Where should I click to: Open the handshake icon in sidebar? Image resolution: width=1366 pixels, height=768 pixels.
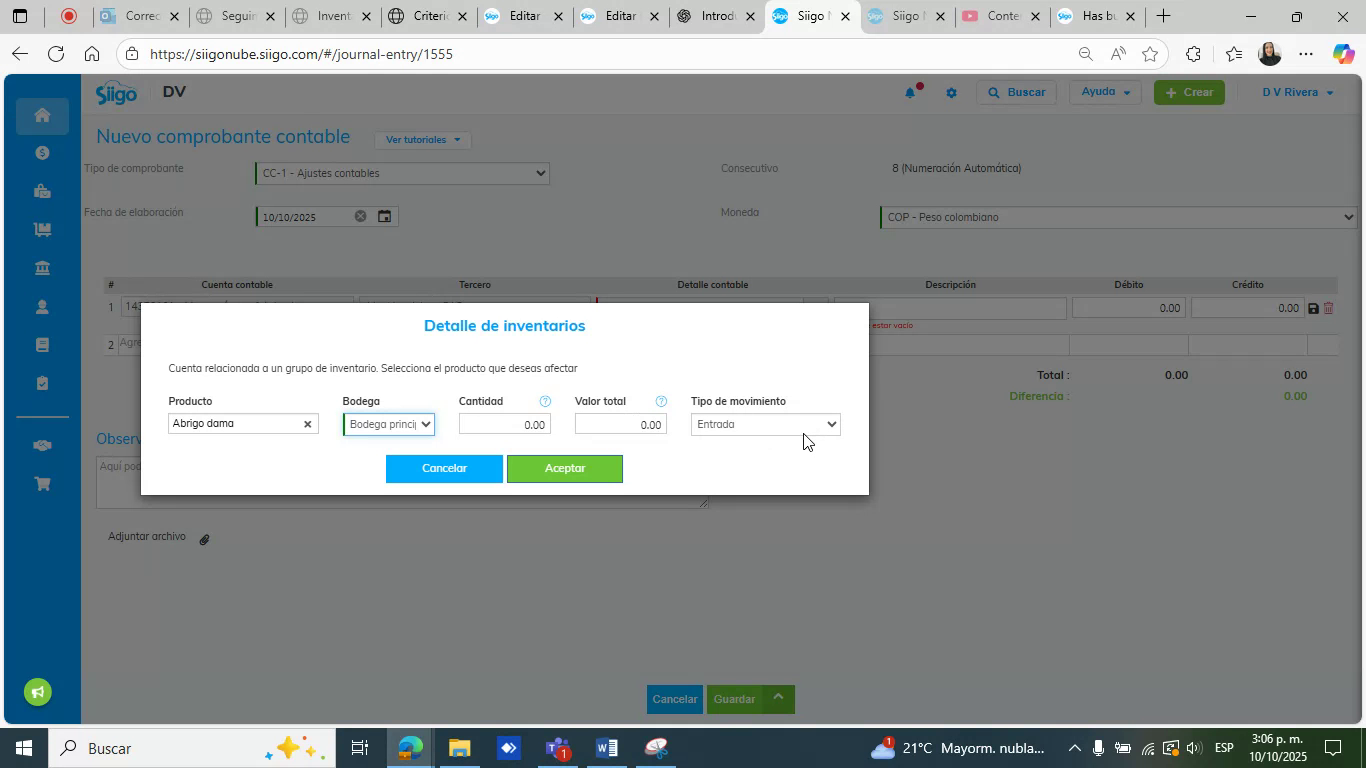tap(42, 446)
